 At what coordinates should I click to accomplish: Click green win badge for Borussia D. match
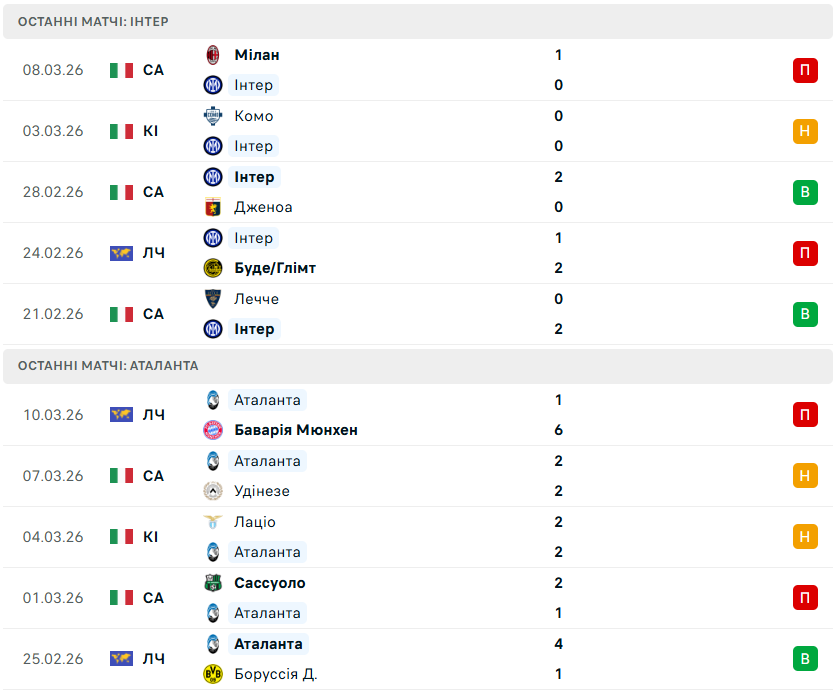pyautogui.click(x=805, y=659)
